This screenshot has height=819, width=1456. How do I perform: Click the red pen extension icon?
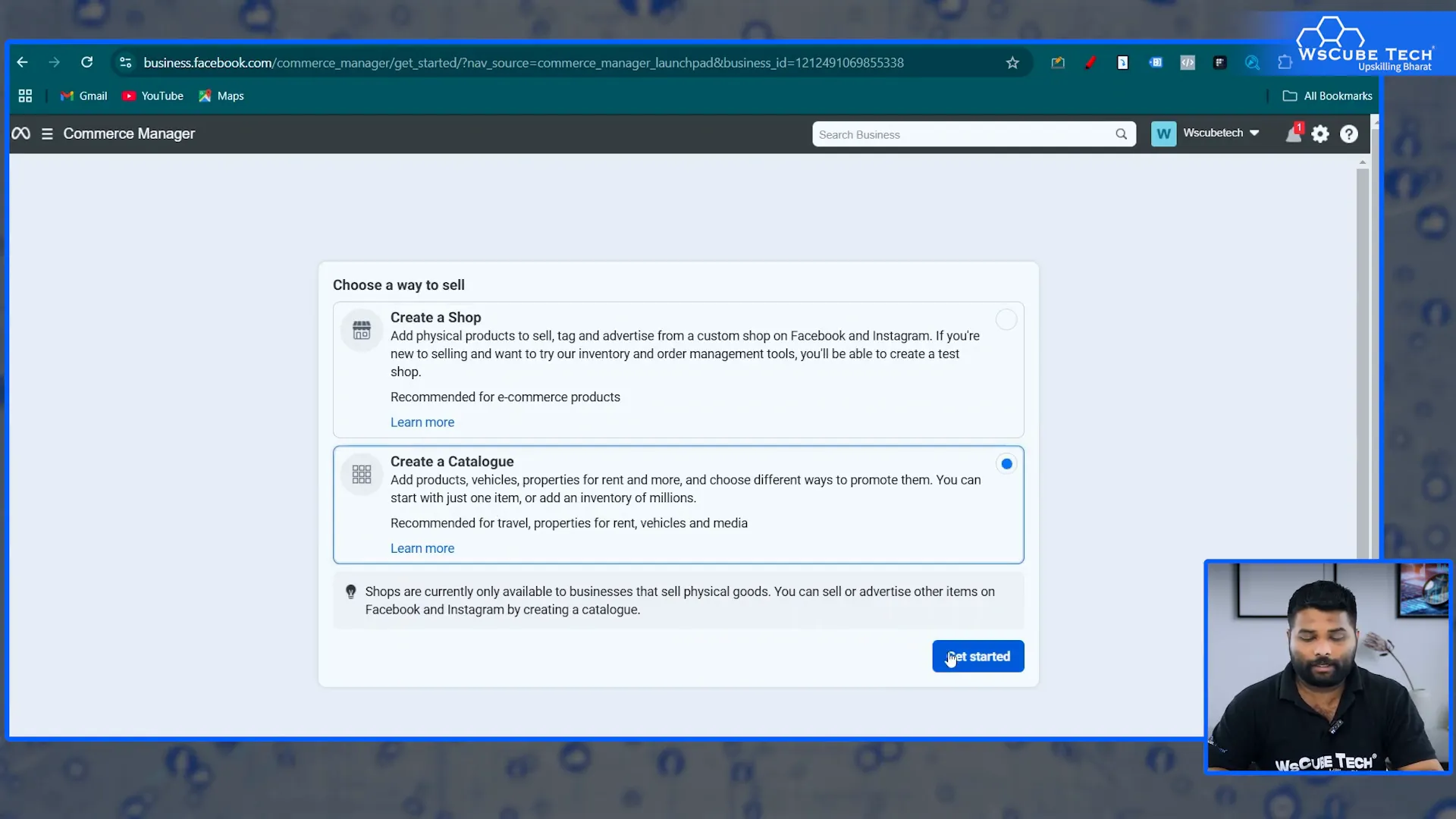(1090, 63)
